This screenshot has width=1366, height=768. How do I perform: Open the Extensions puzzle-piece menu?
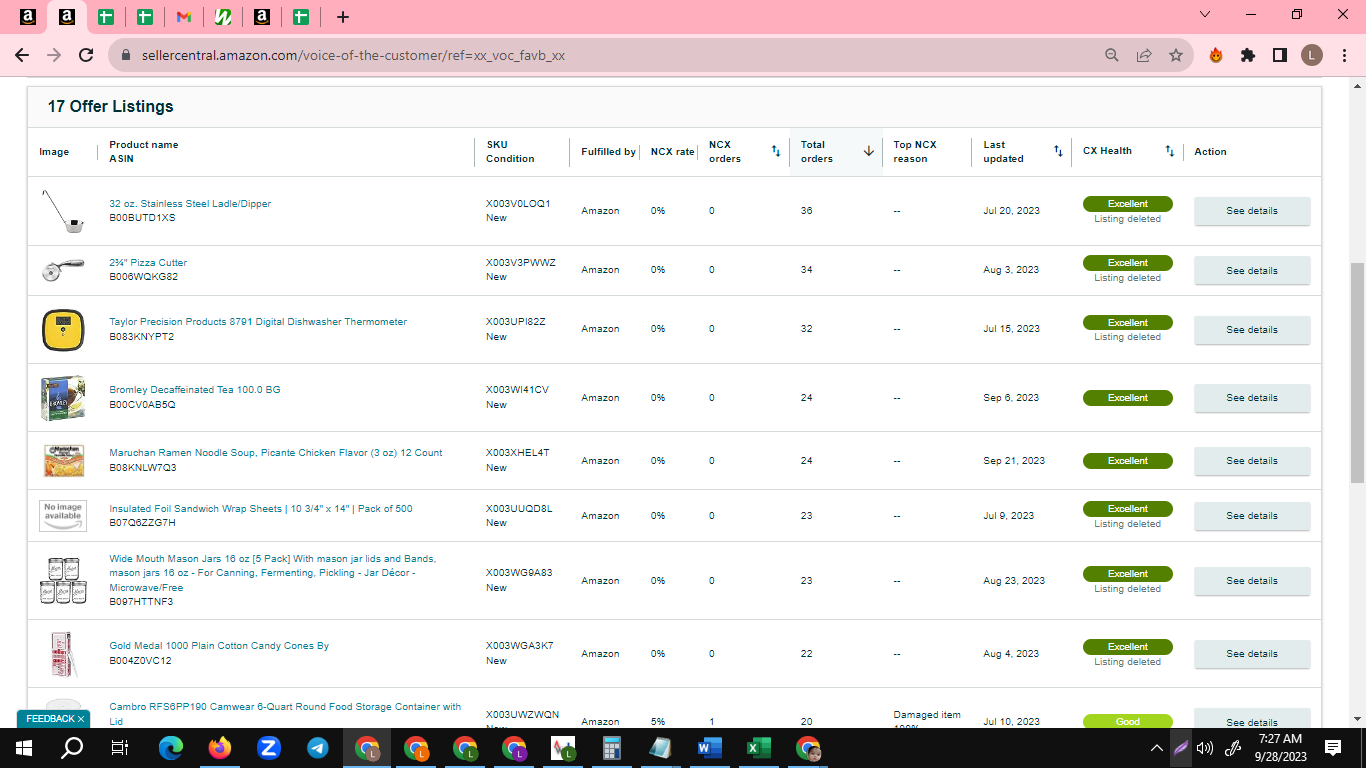click(1248, 56)
